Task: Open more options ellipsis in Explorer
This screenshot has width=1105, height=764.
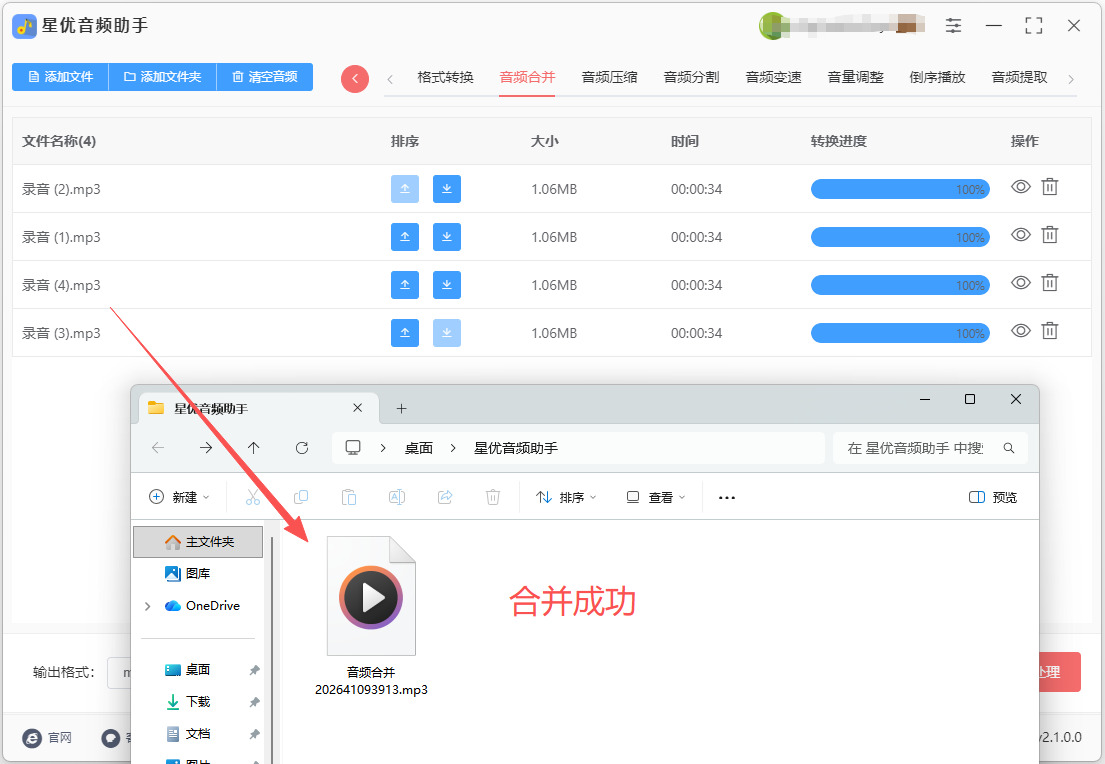Action: [x=727, y=497]
